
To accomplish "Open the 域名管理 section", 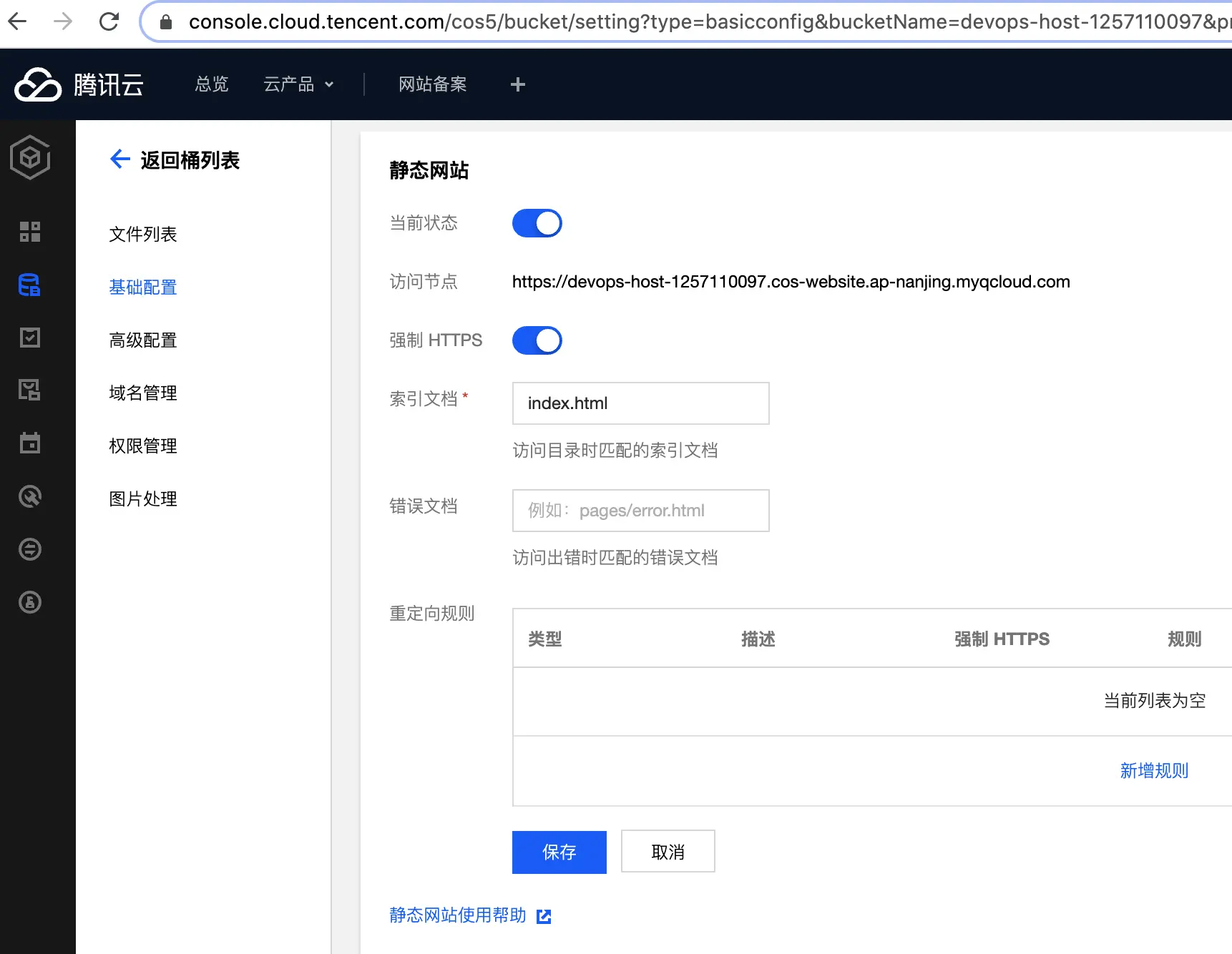I will click(142, 393).
